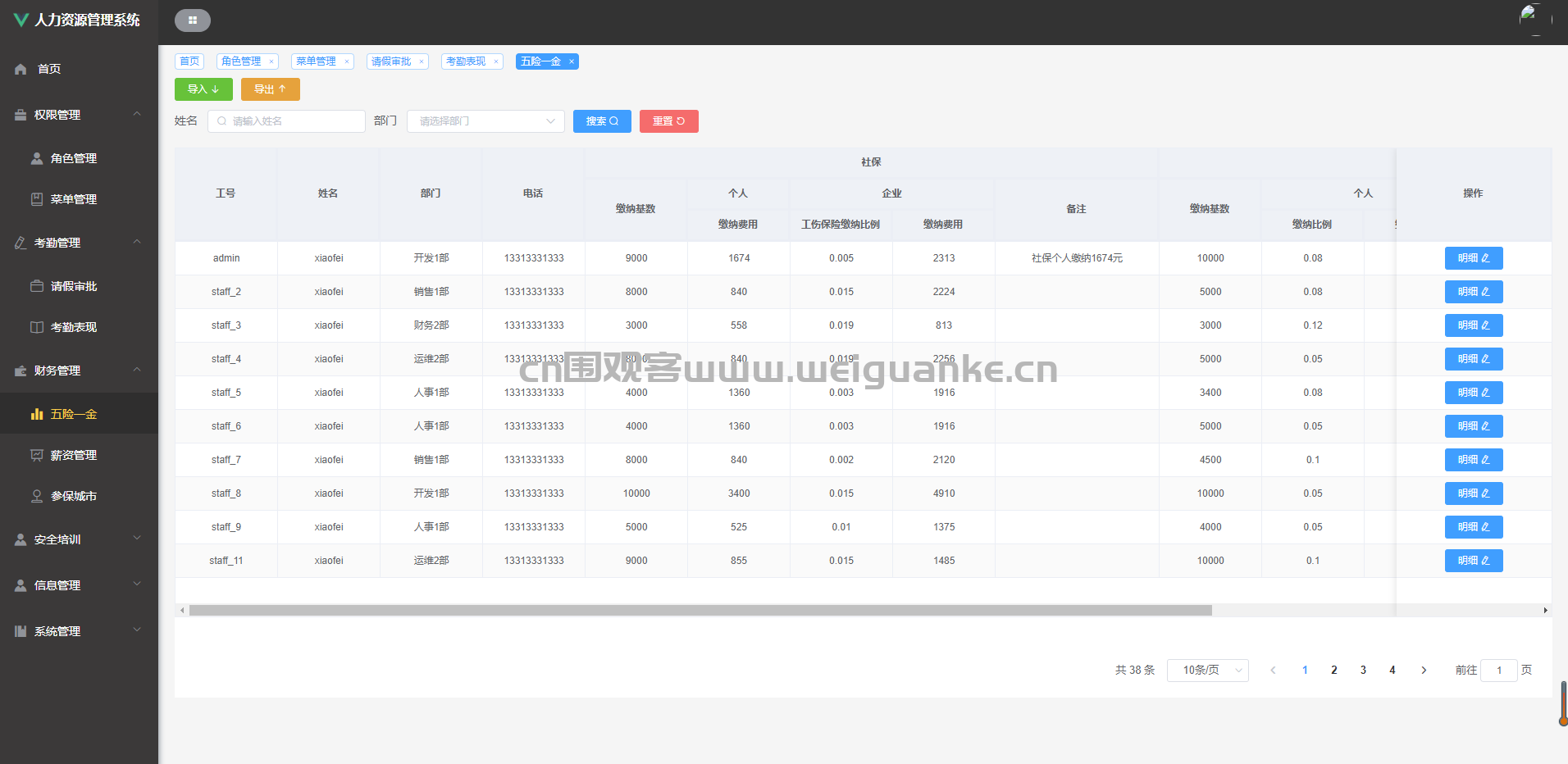Switch to the 首页 tab
Viewport: 1568px width, 764px height.
[189, 61]
